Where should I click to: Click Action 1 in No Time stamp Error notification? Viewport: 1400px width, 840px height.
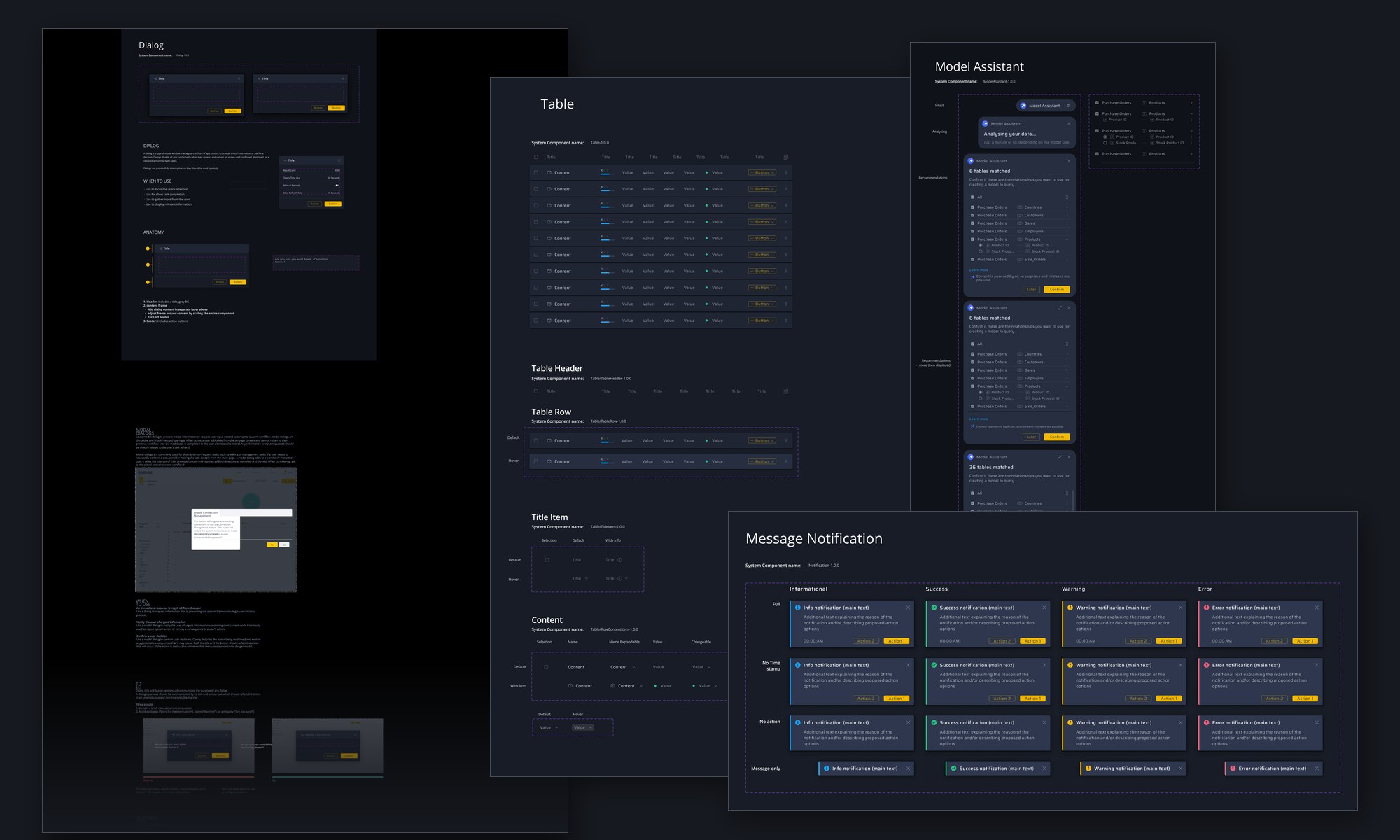pos(1305,699)
